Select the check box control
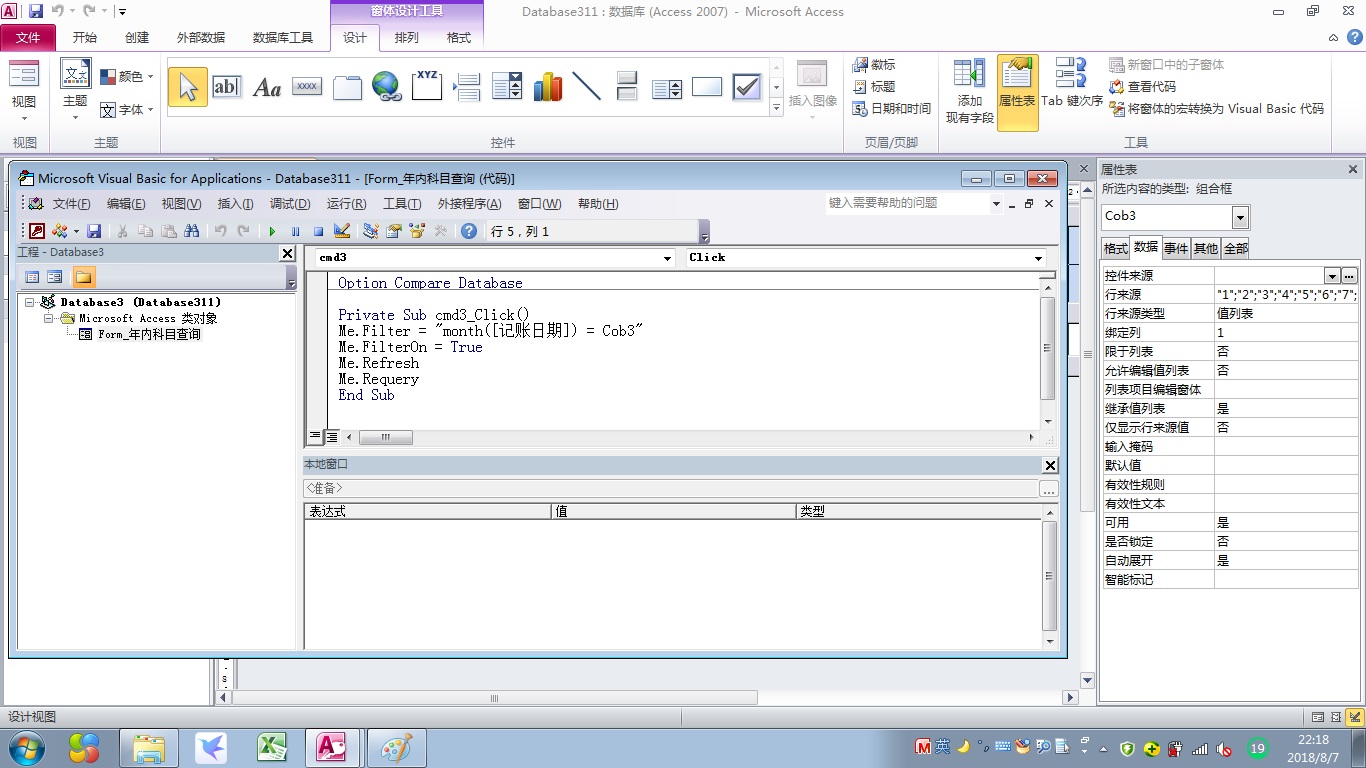Viewport: 1366px width, 768px height. pyautogui.click(x=747, y=87)
